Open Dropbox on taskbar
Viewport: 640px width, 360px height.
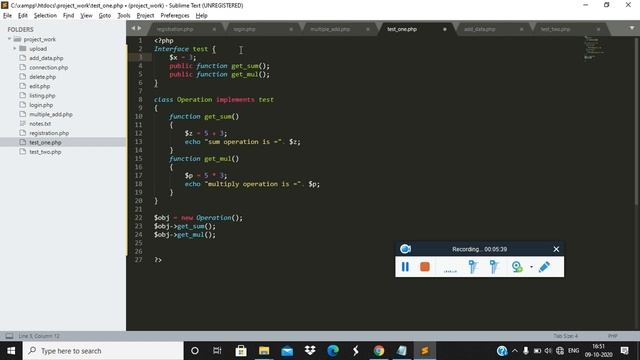click(x=310, y=351)
